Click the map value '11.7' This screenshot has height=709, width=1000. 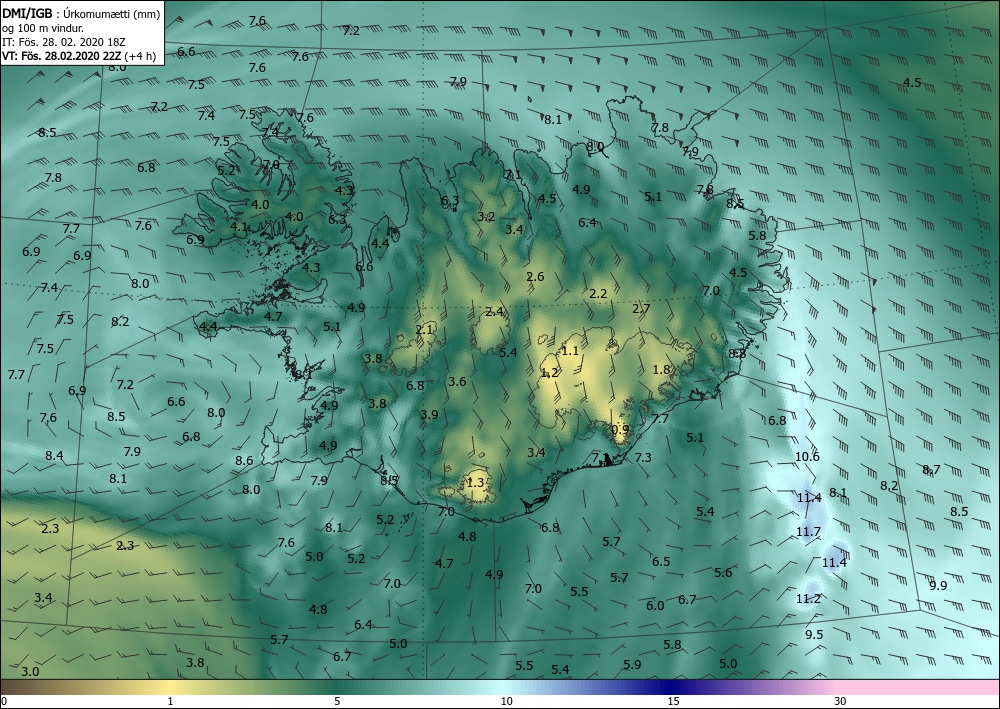[x=808, y=532]
